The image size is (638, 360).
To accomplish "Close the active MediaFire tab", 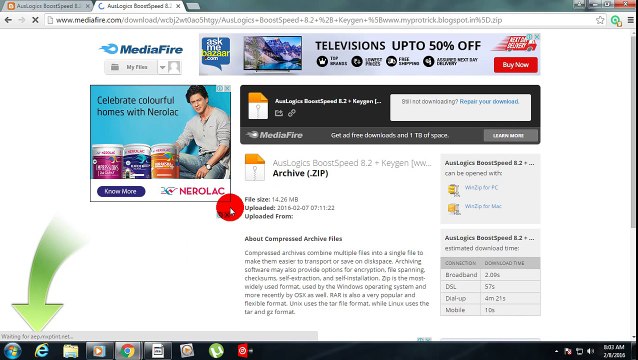I will (x=178, y=6).
